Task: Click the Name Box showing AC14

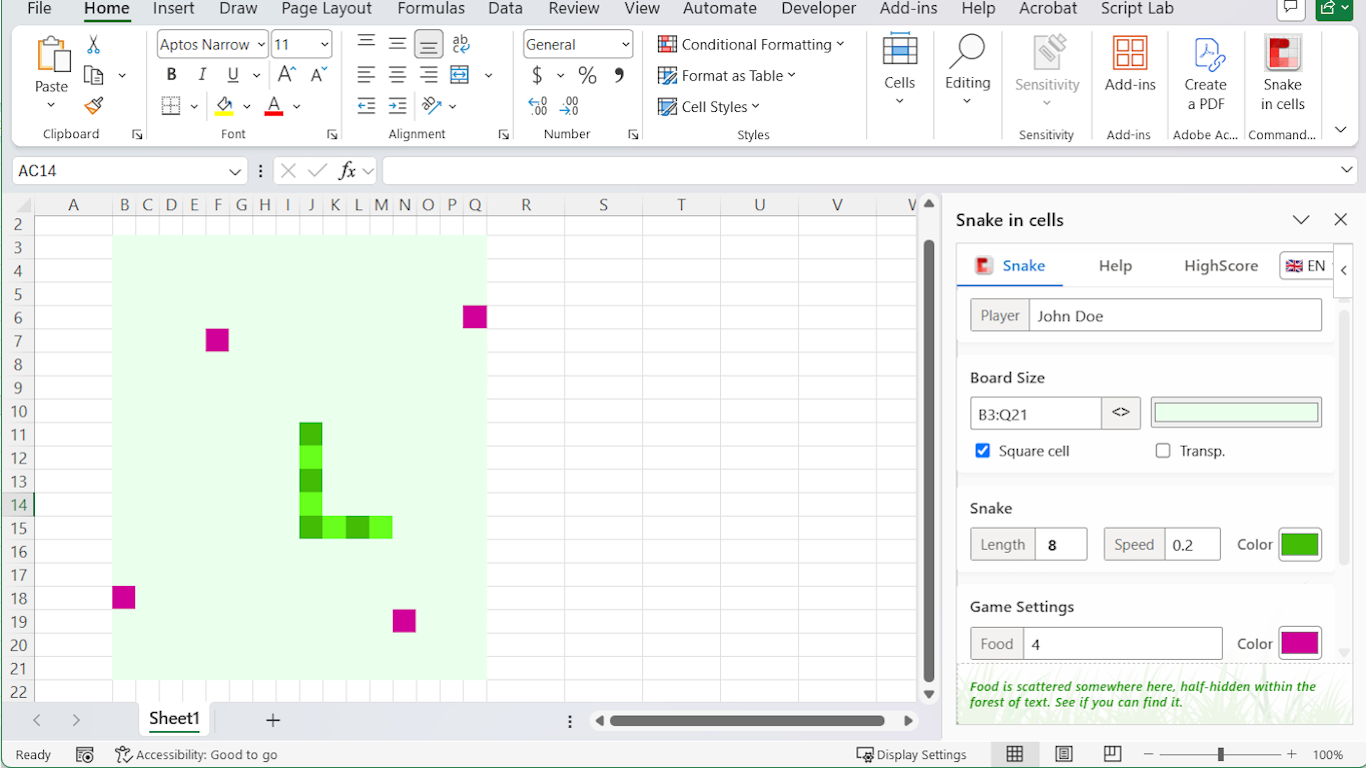Action: pyautogui.click(x=130, y=171)
